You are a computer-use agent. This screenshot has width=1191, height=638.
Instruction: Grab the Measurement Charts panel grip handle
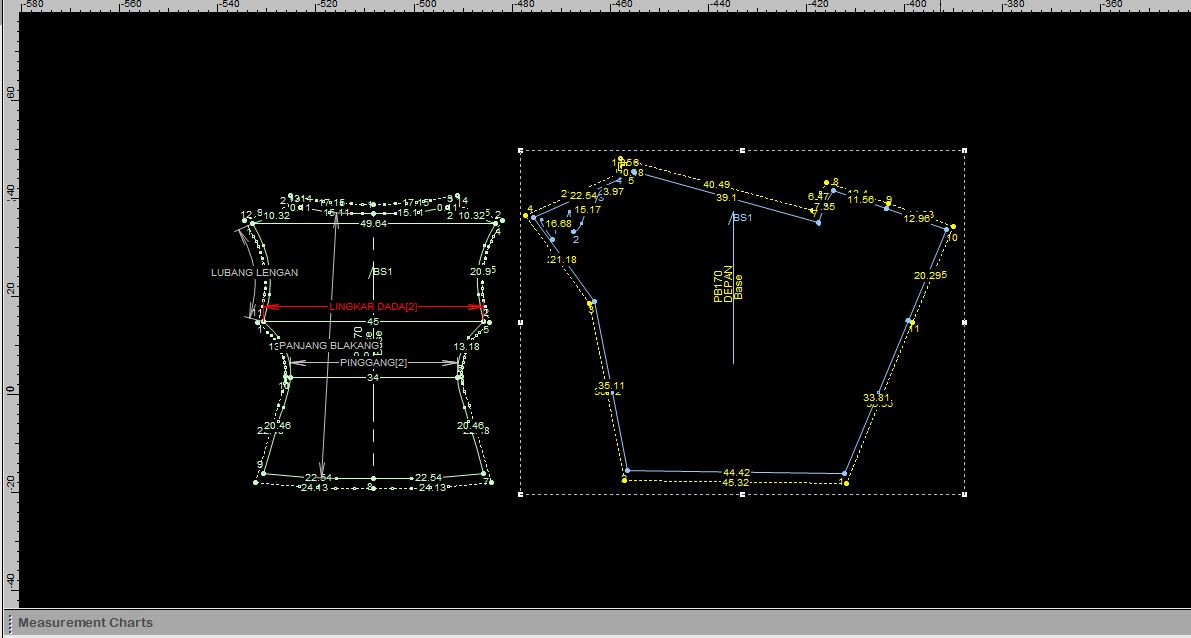pos(10,622)
